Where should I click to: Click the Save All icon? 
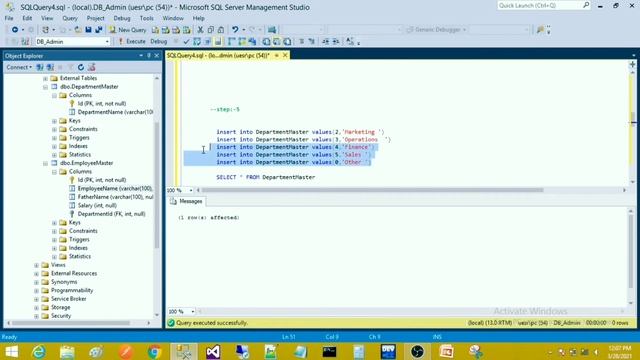coord(98,30)
